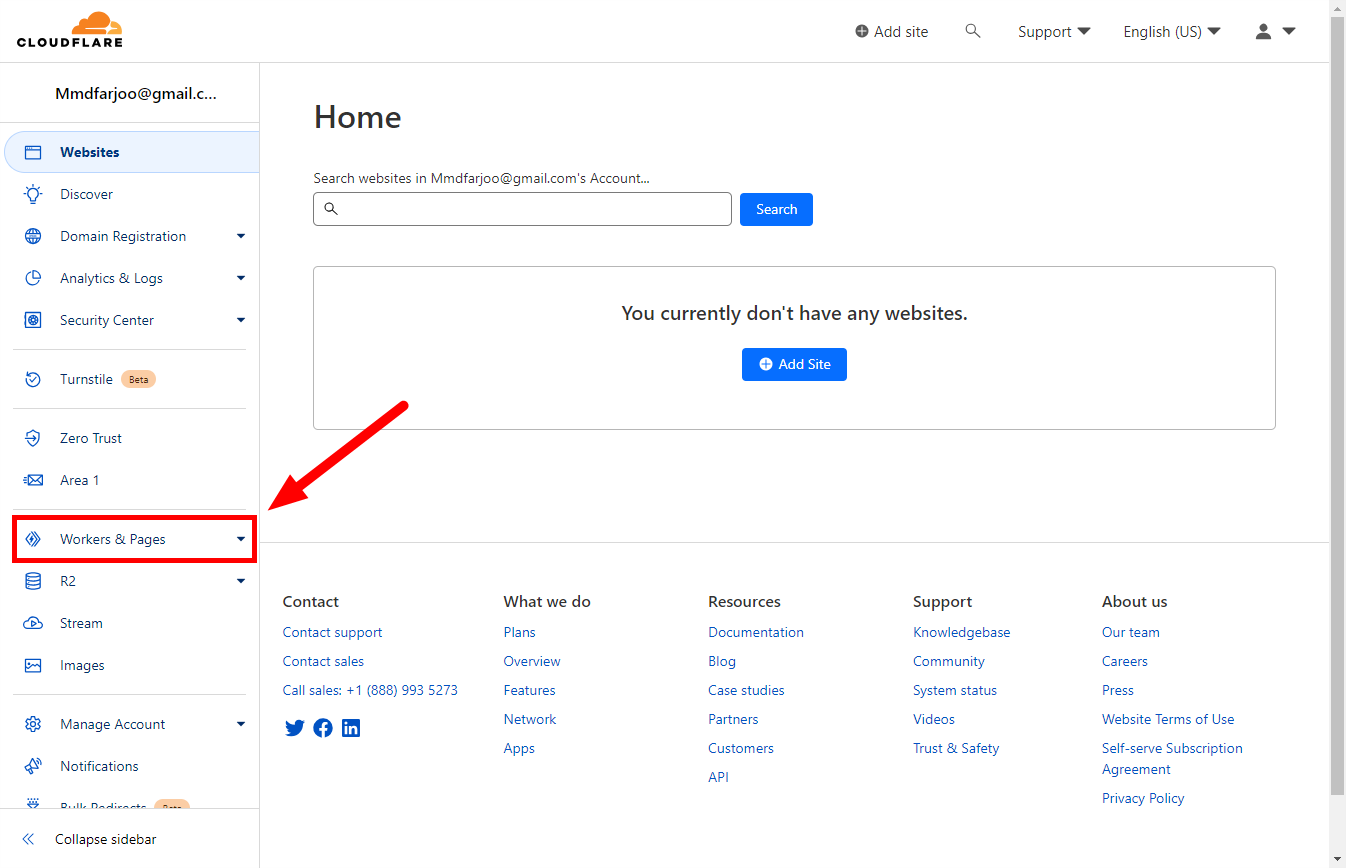Viewport: 1346px width, 868px height.
Task: Open the Contact sales link
Action: pyautogui.click(x=323, y=661)
